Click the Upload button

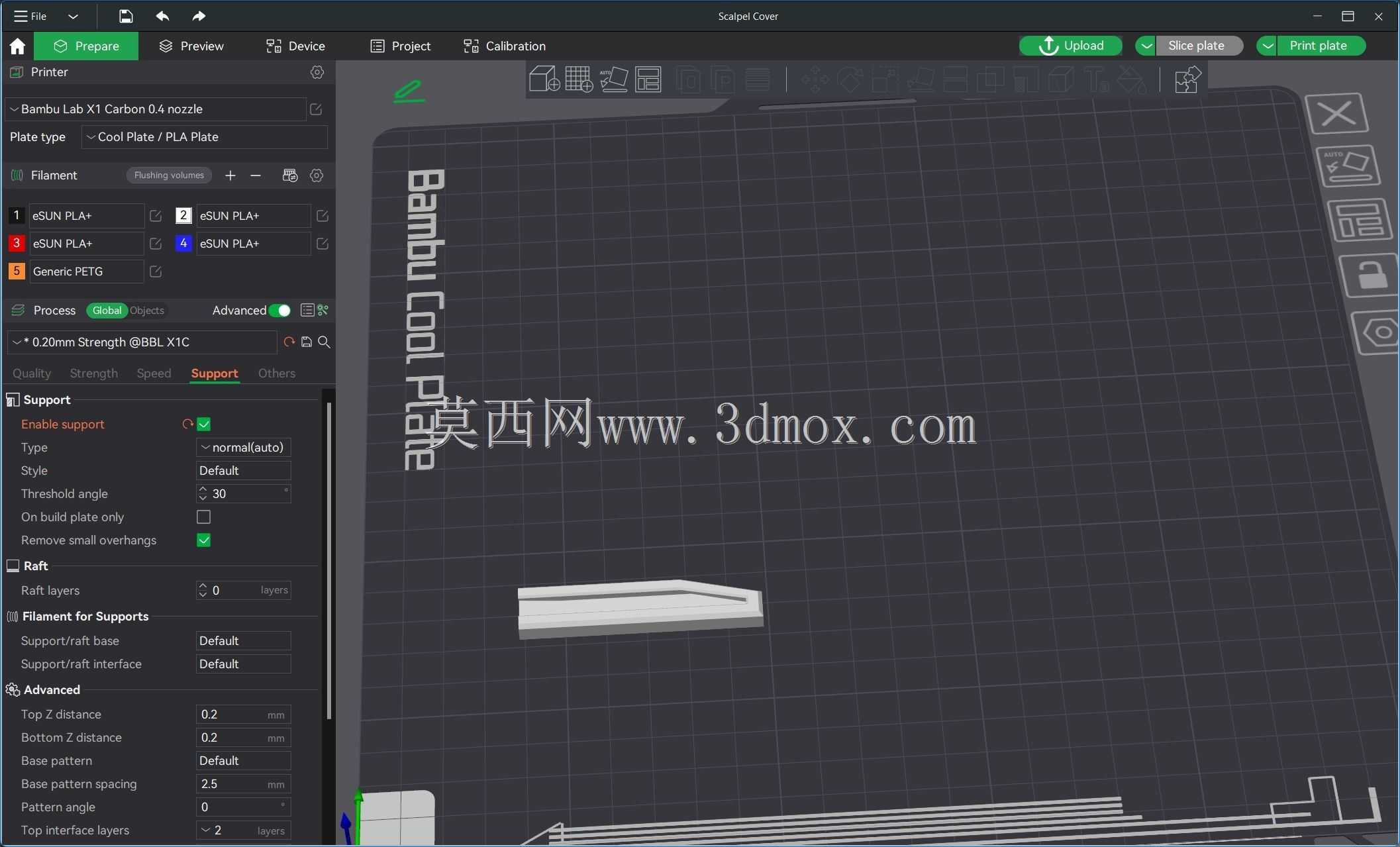pyautogui.click(x=1070, y=46)
